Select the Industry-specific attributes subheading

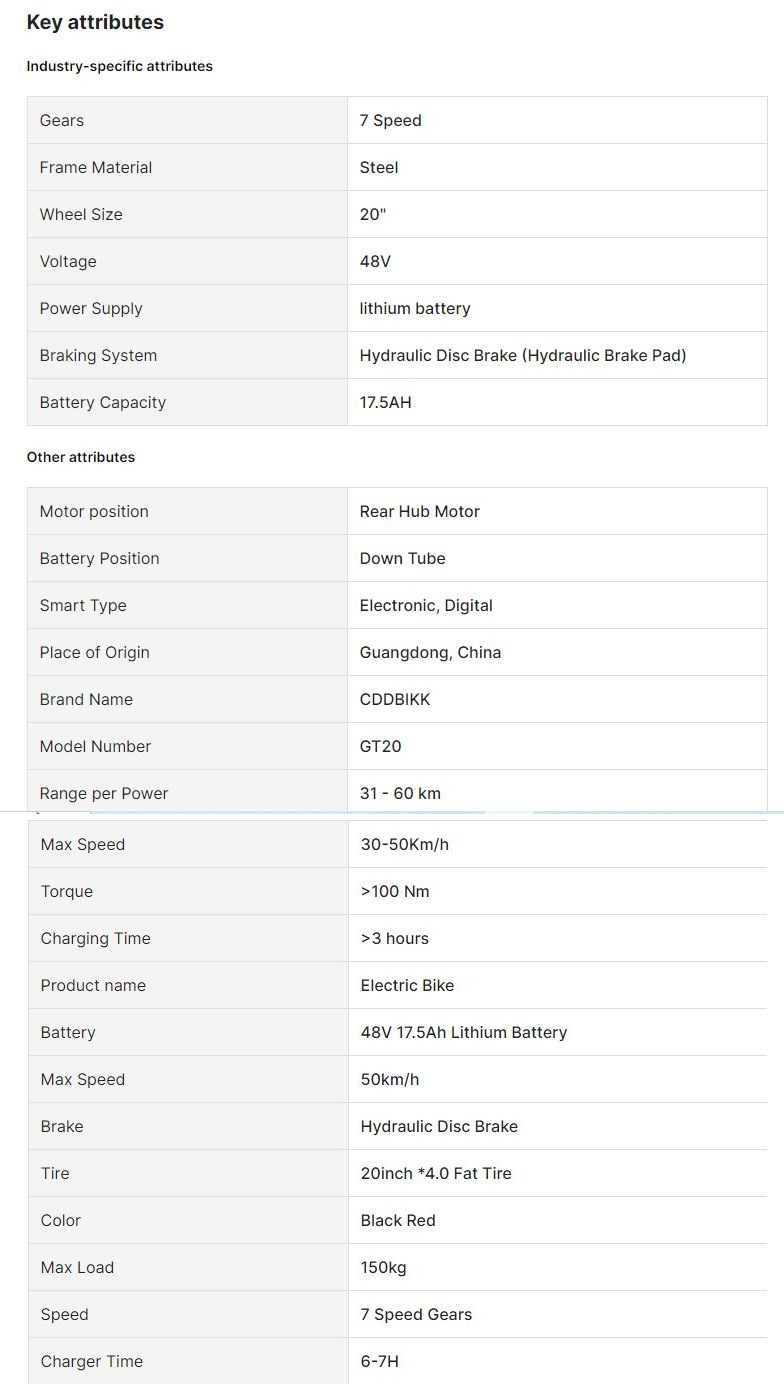coord(119,66)
